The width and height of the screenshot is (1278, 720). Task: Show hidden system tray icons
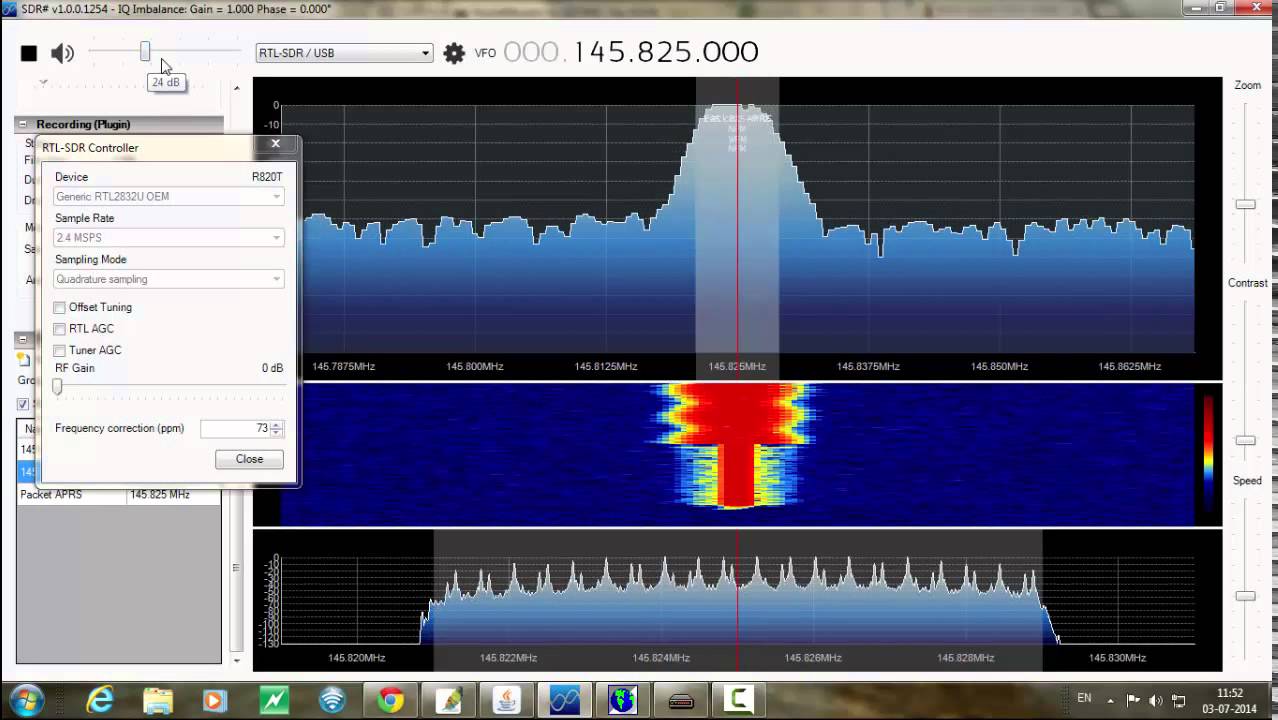pyautogui.click(x=1111, y=700)
